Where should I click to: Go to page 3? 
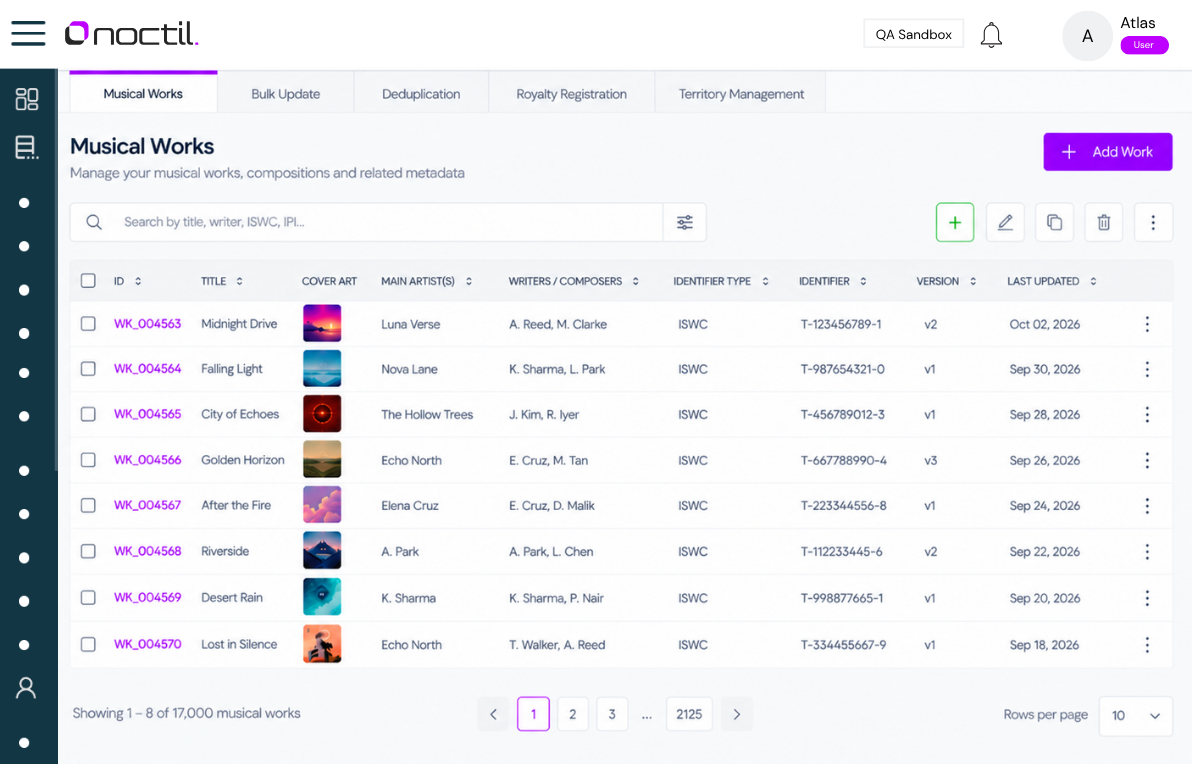point(612,714)
